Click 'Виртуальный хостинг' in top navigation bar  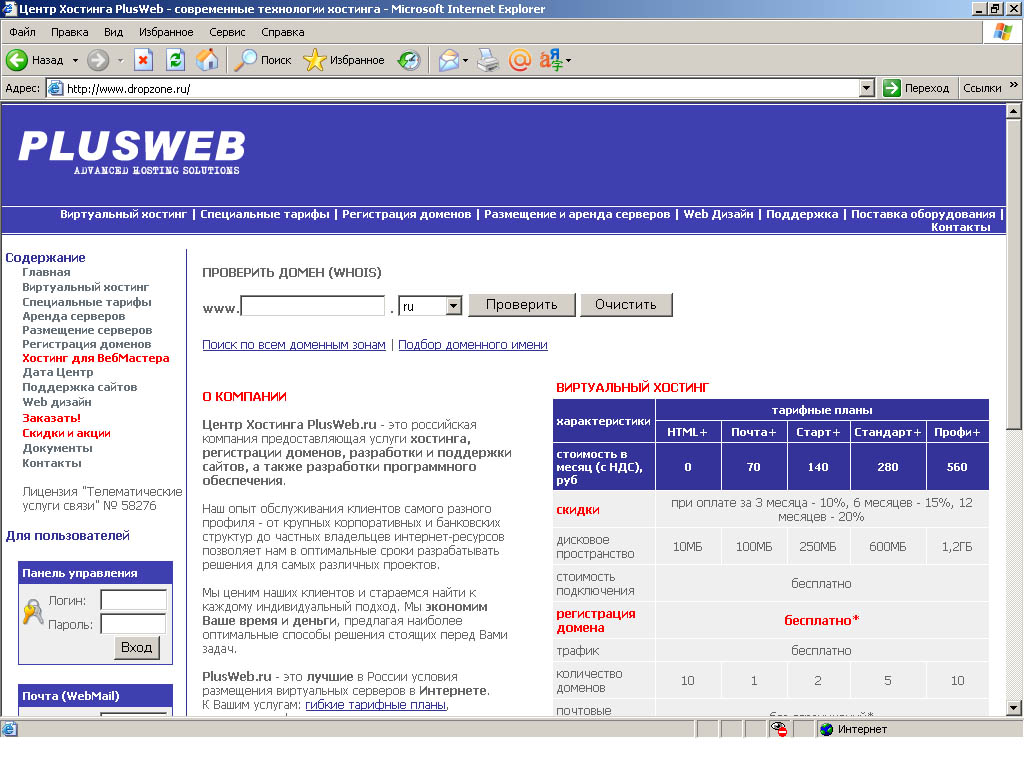click(123, 214)
